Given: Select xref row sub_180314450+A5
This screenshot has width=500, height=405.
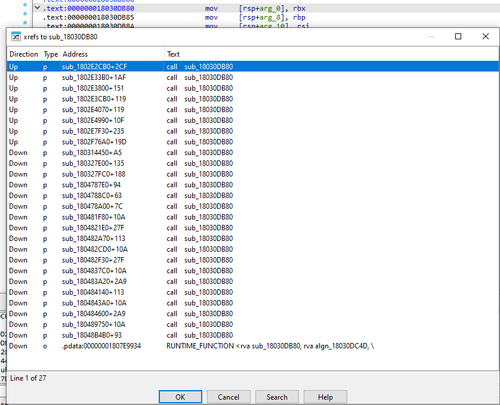Looking at the screenshot, I should pyautogui.click(x=253, y=153).
